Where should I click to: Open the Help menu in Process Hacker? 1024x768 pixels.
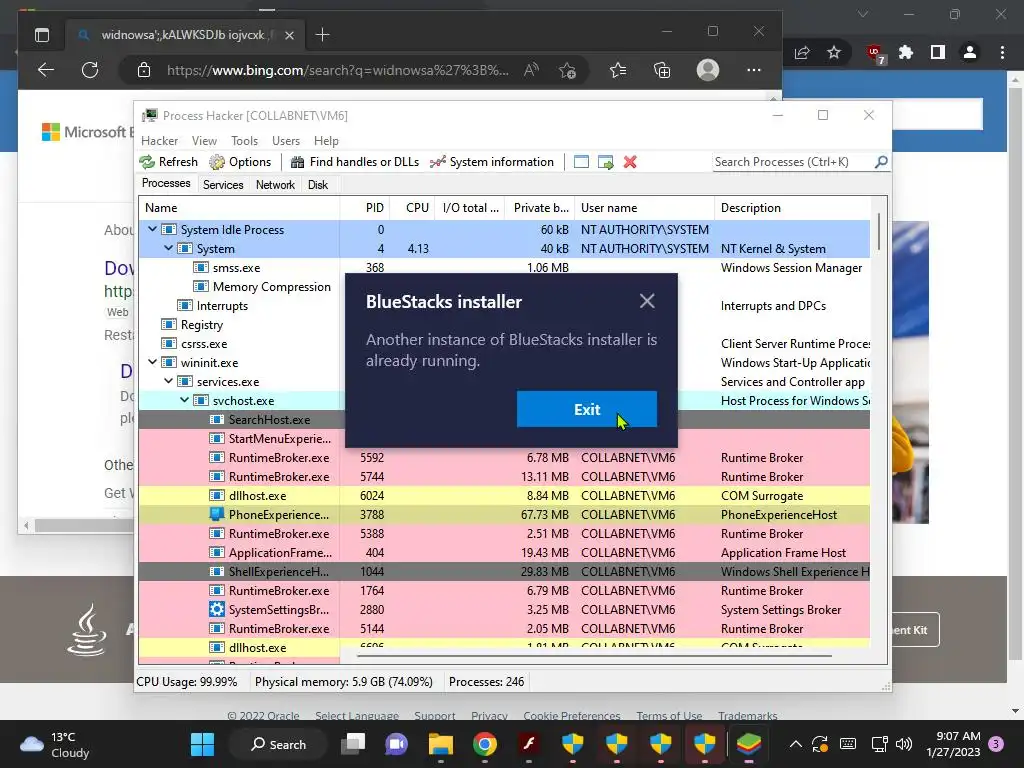[x=326, y=140]
